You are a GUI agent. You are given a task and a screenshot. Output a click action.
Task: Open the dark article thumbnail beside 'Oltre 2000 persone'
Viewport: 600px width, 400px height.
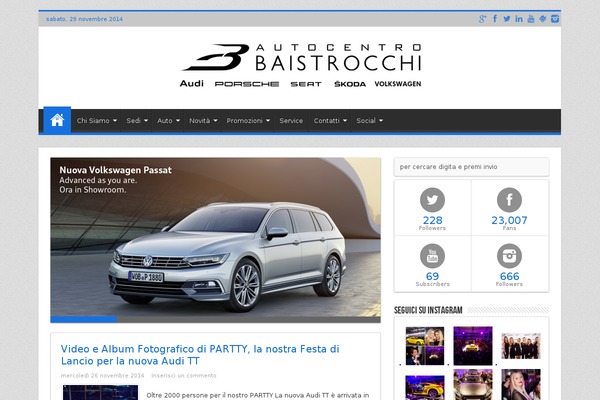coord(100,392)
